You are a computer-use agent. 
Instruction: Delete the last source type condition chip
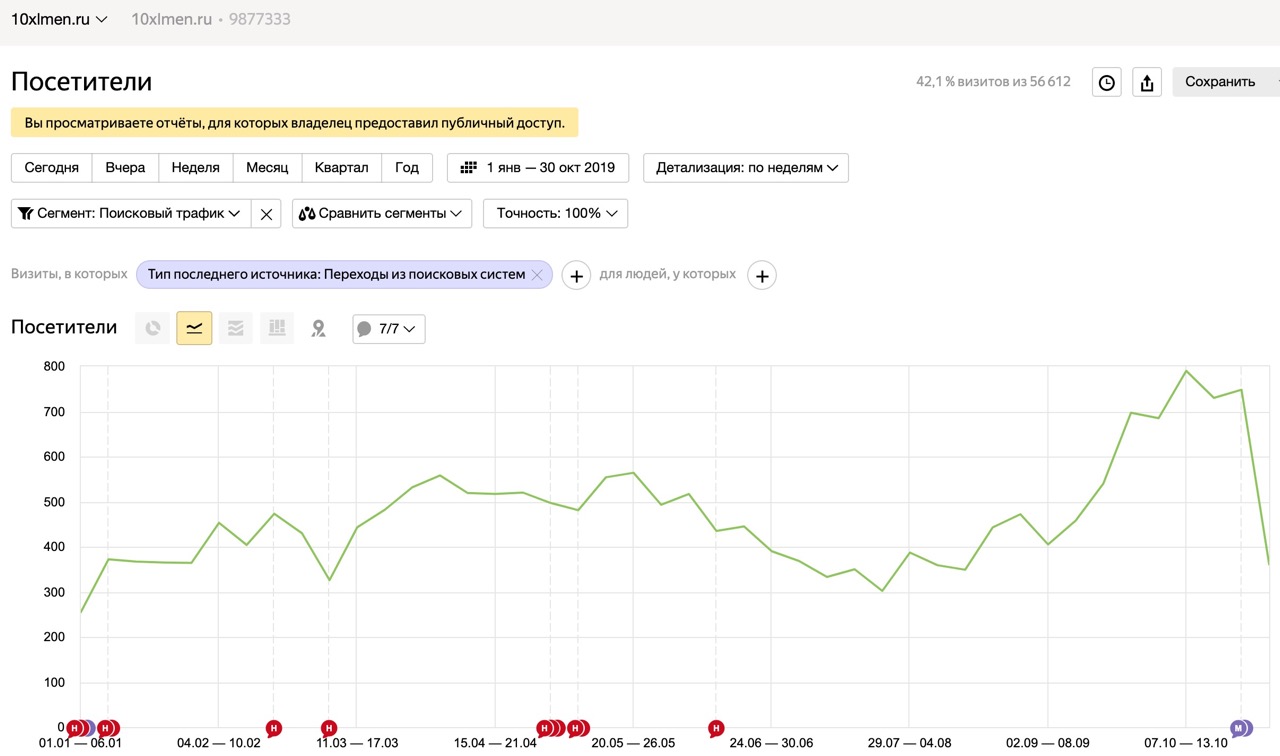click(x=537, y=275)
